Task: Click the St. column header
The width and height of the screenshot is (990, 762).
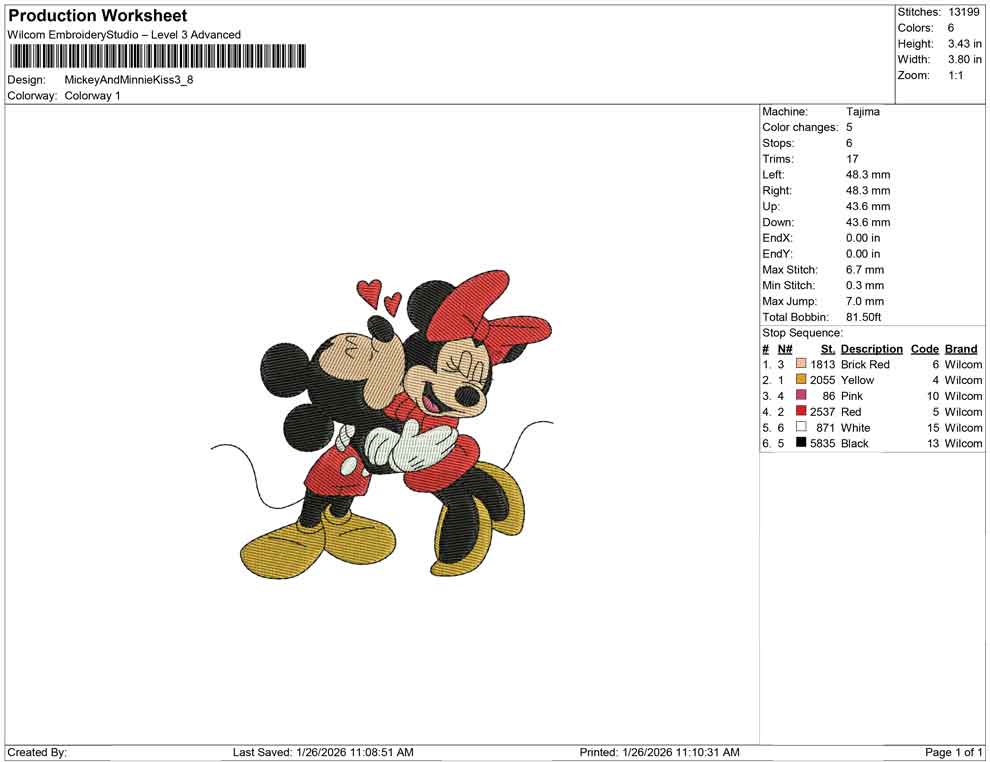Action: click(827, 348)
